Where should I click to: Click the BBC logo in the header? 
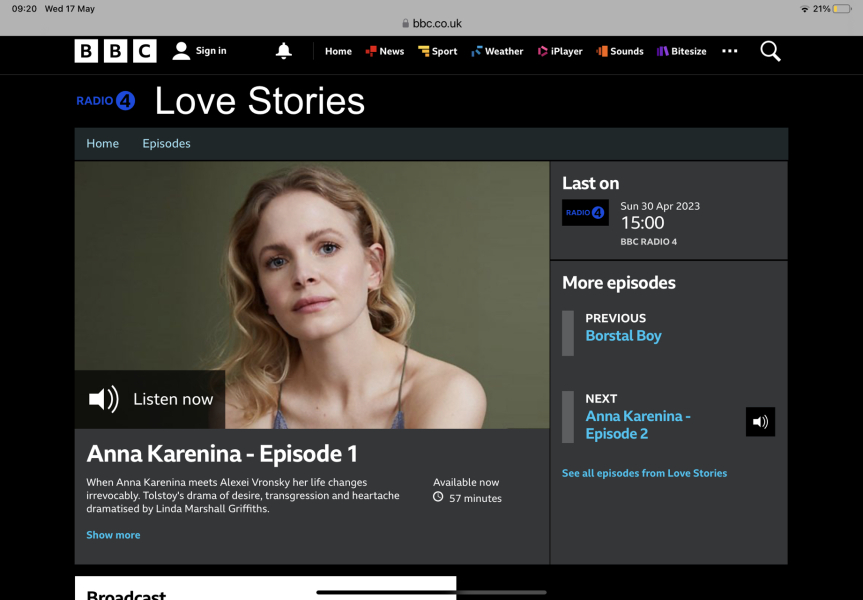pyautogui.click(x=115, y=51)
